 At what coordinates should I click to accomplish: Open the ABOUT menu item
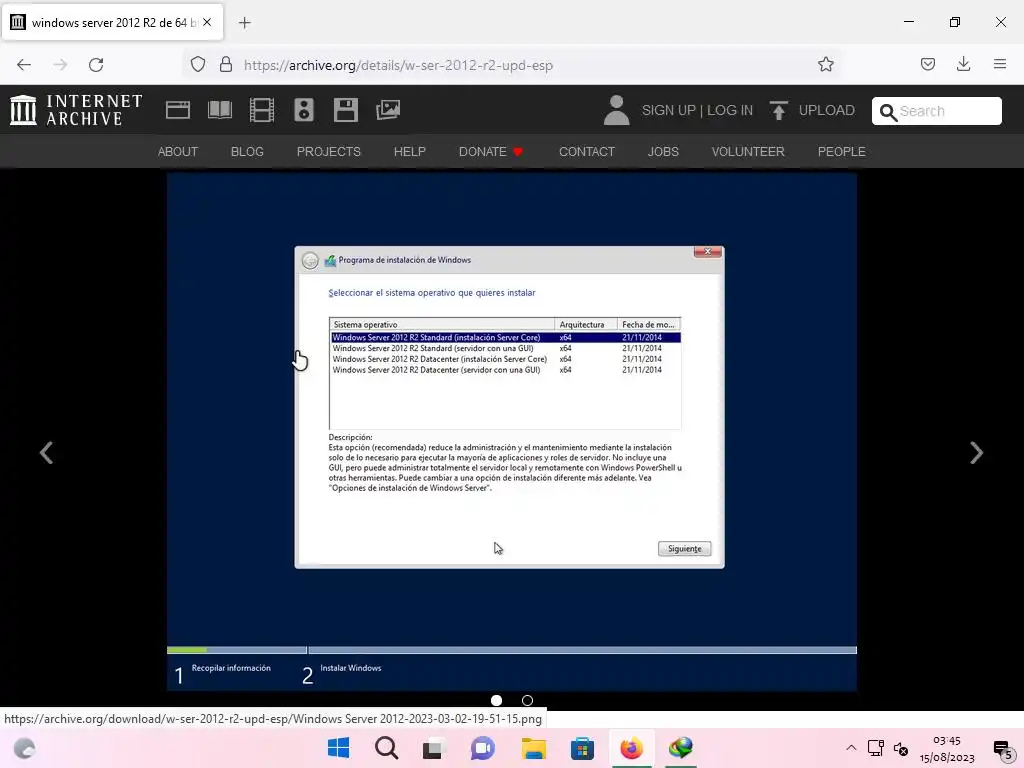(x=178, y=152)
